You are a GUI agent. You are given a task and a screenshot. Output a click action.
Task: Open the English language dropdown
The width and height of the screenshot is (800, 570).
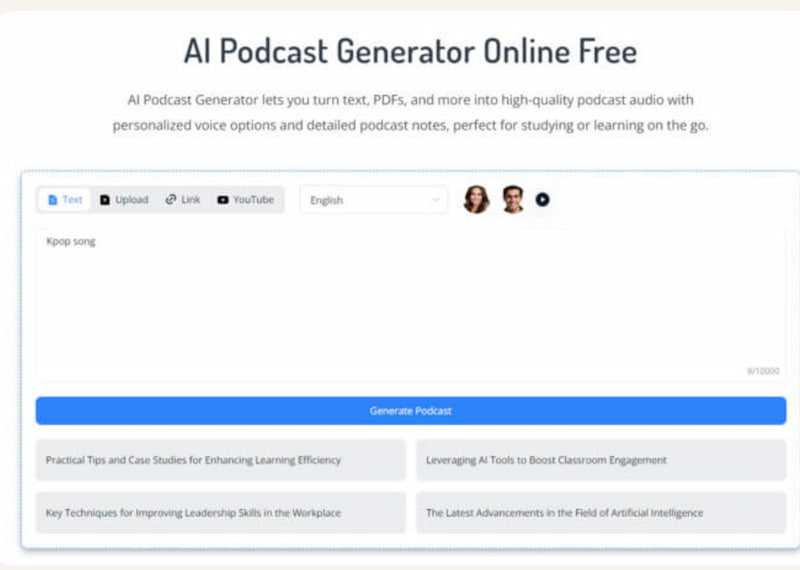click(x=373, y=200)
